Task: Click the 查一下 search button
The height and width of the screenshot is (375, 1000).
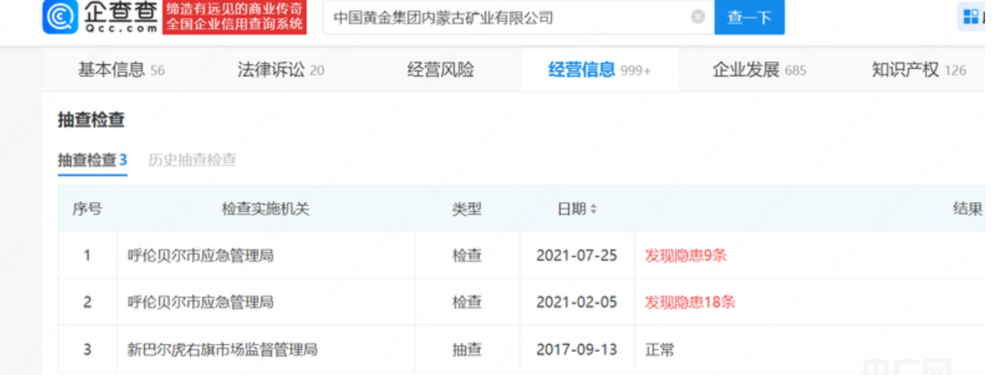Action: click(x=749, y=17)
